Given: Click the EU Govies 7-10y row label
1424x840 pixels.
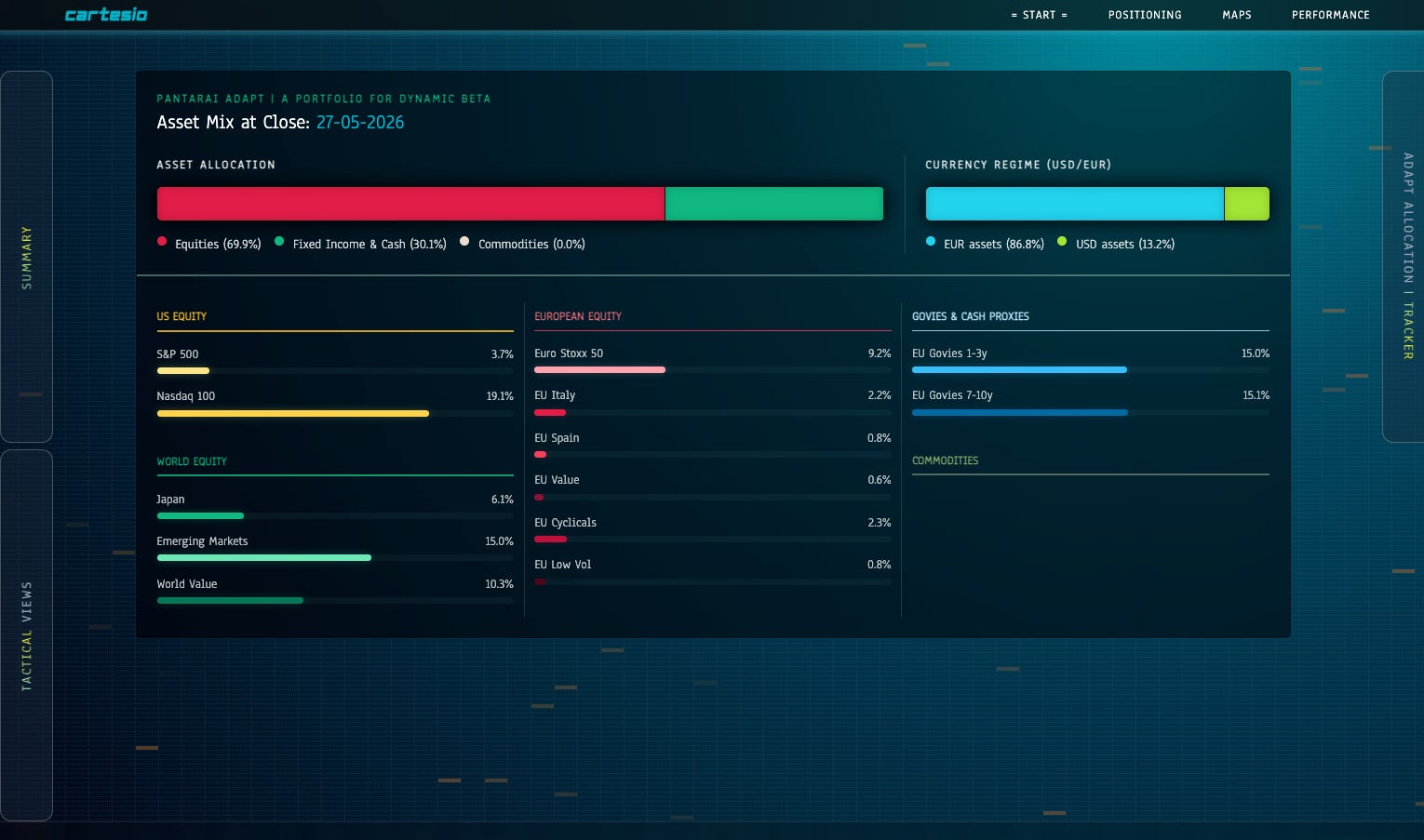Looking at the screenshot, I should pyautogui.click(x=952, y=395).
